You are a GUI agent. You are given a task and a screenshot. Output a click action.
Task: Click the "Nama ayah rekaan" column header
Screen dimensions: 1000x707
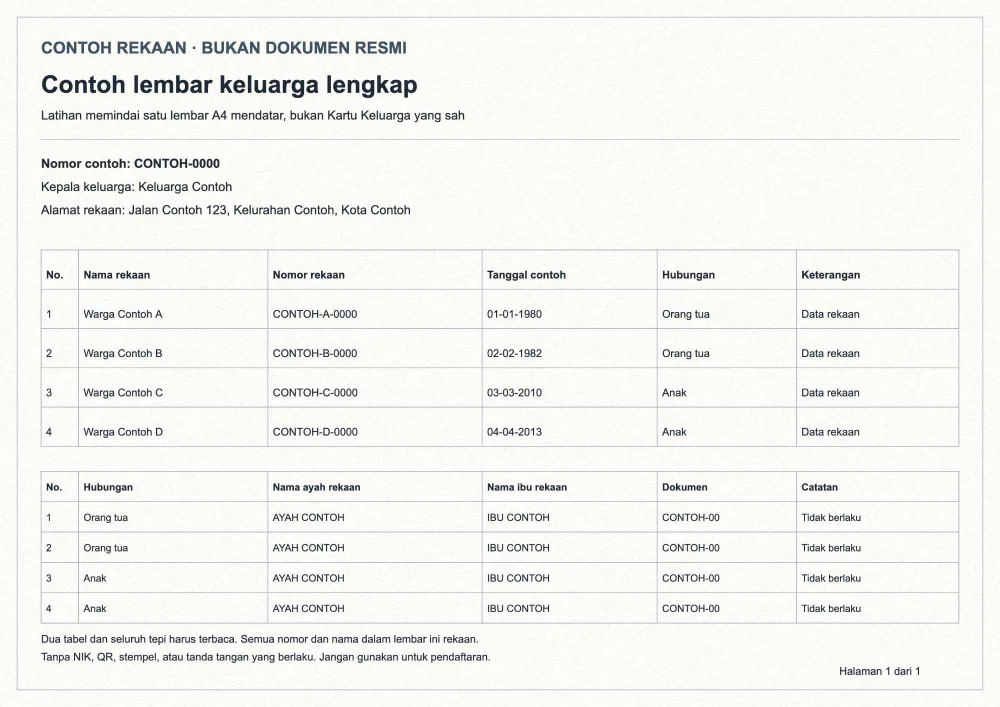click(316, 487)
